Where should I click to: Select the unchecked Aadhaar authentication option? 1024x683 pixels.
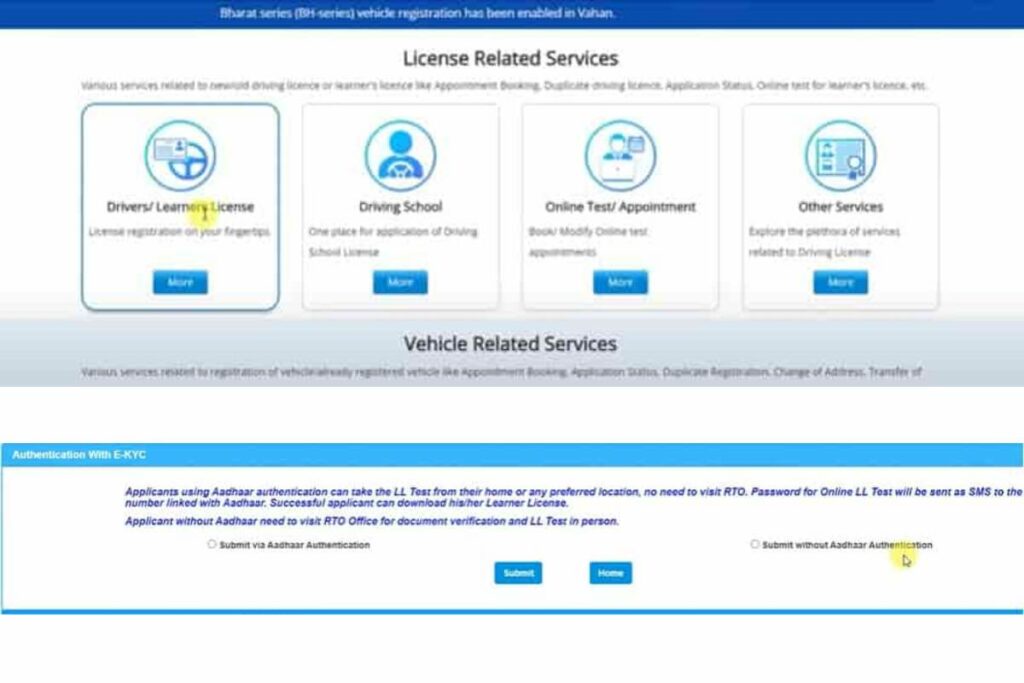(x=211, y=544)
